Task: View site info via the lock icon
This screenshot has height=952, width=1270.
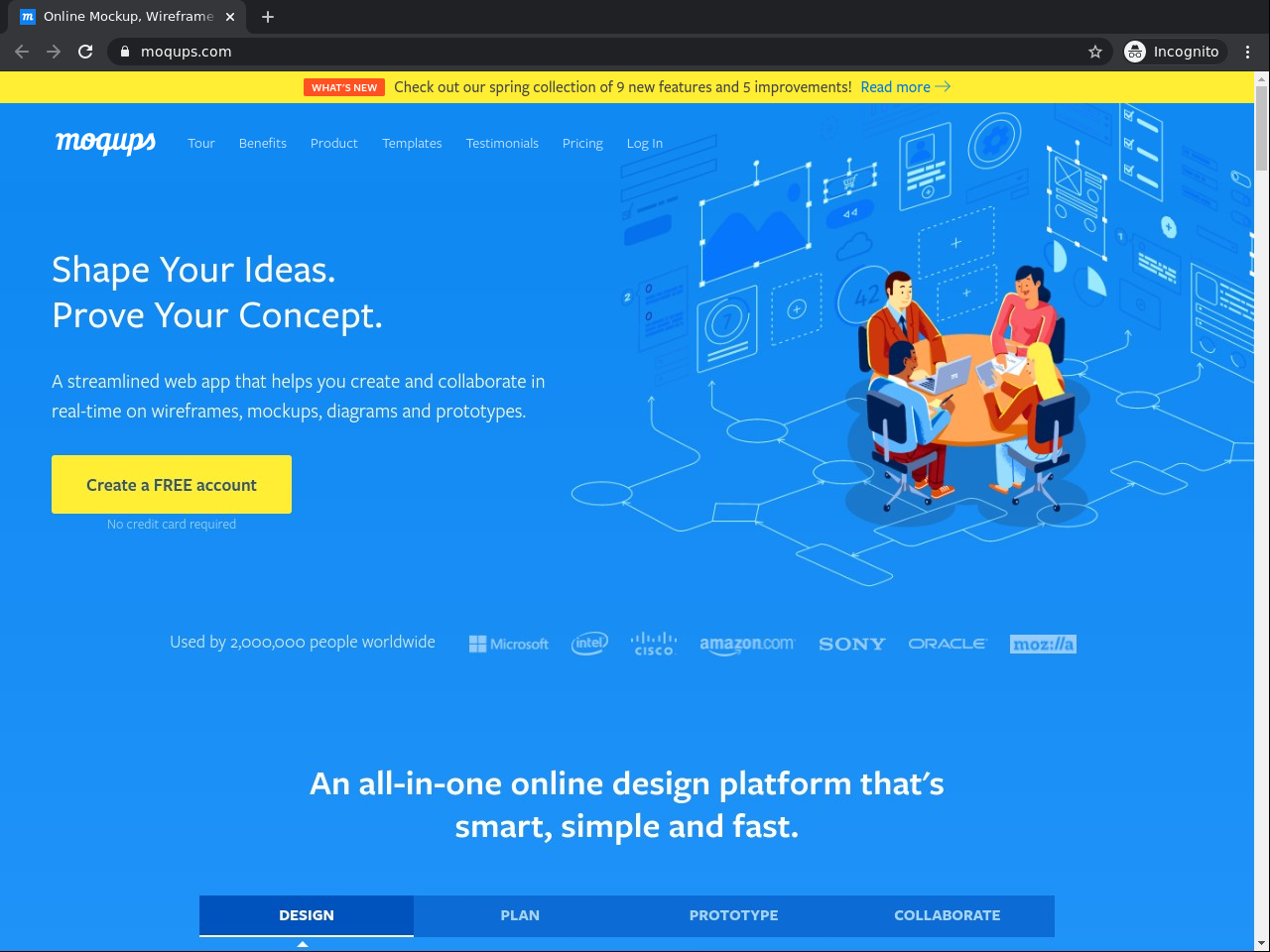Action: (125, 52)
